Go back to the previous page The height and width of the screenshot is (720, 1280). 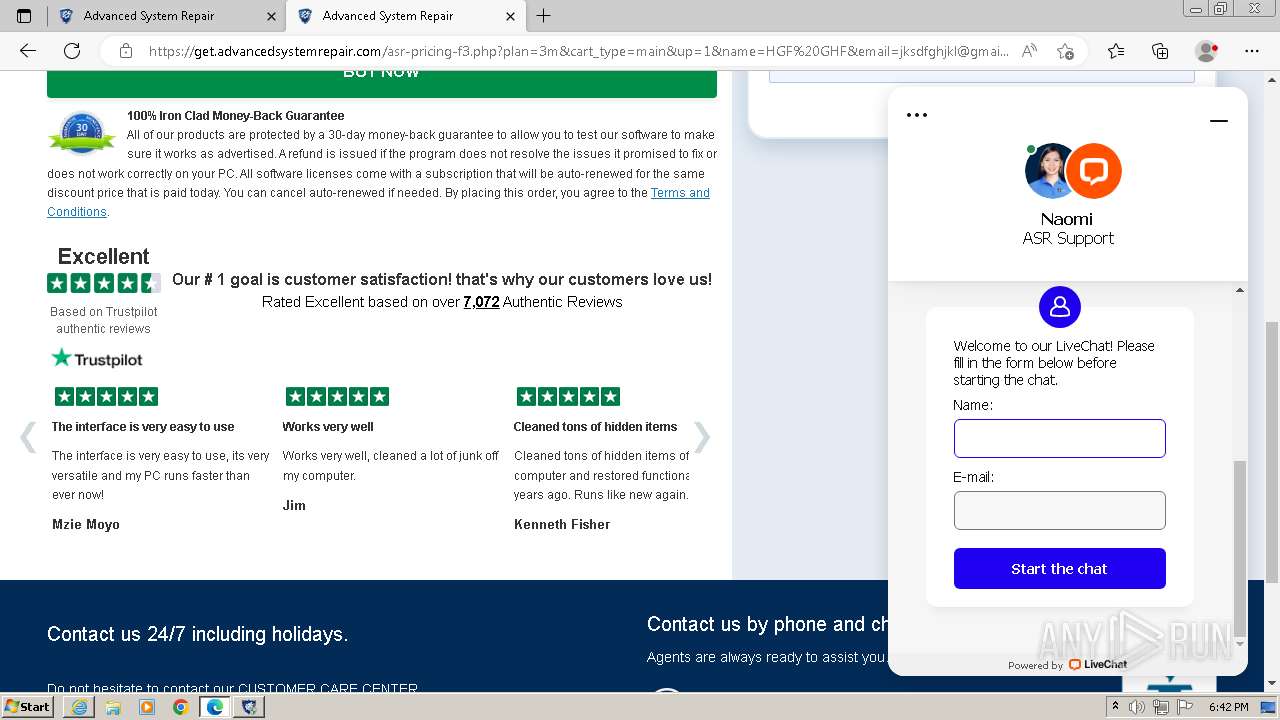pyautogui.click(x=28, y=51)
